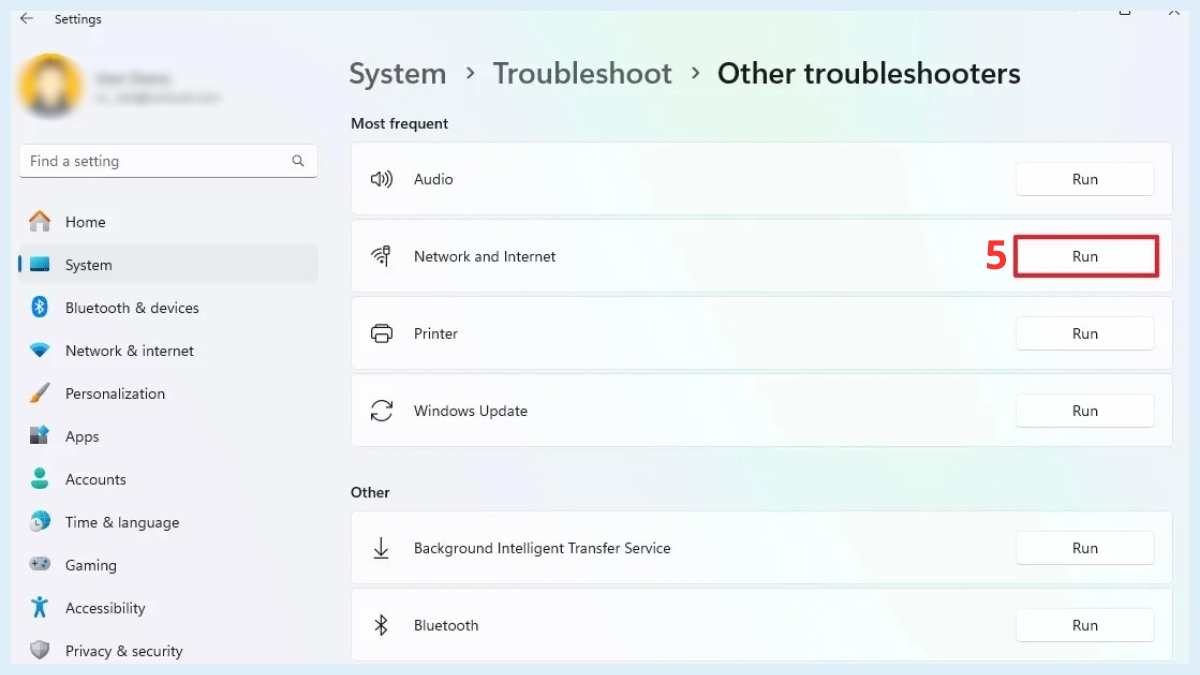Open Personalization settings
Image resolution: width=1200 pixels, height=675 pixels.
[x=168, y=394]
